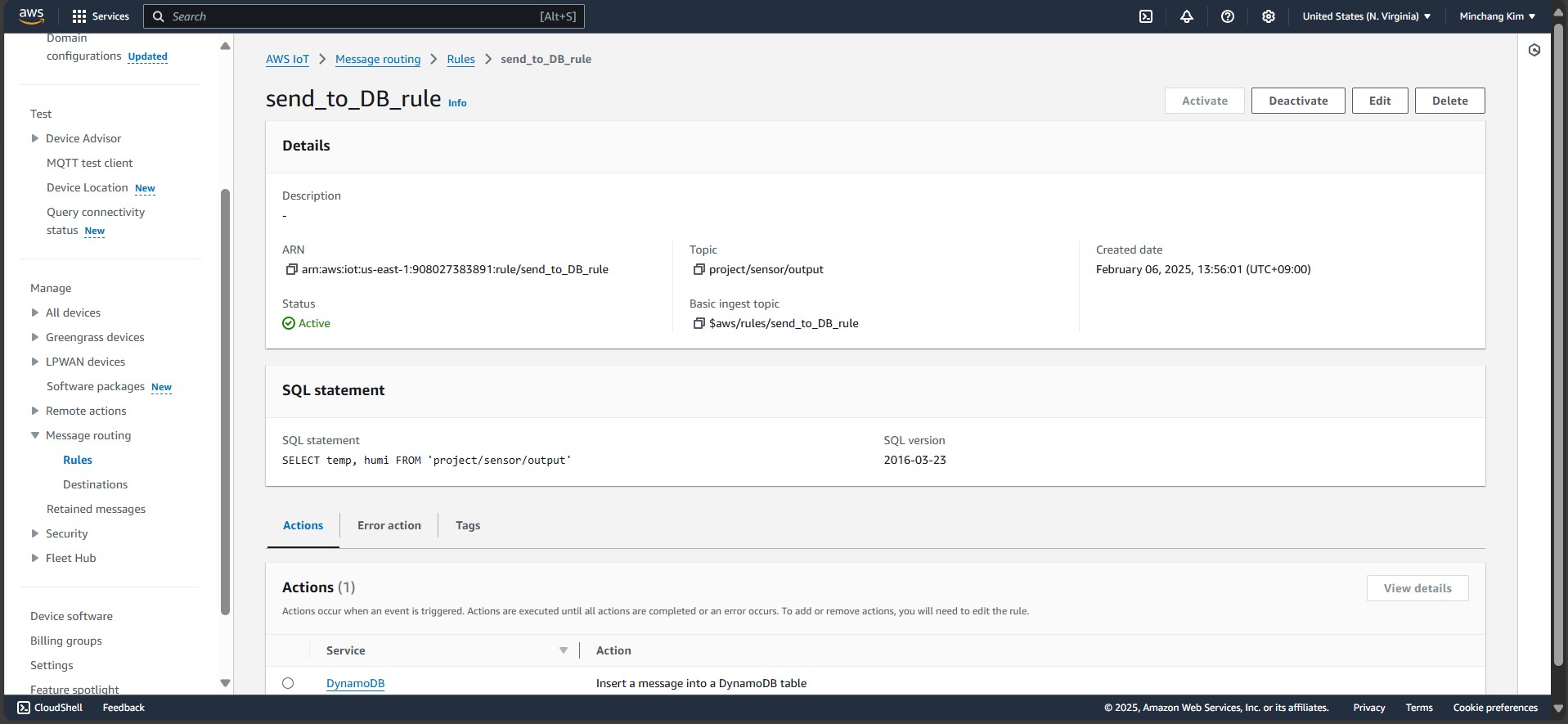Click the Deactivate button
The image size is (1568, 724).
(1298, 101)
